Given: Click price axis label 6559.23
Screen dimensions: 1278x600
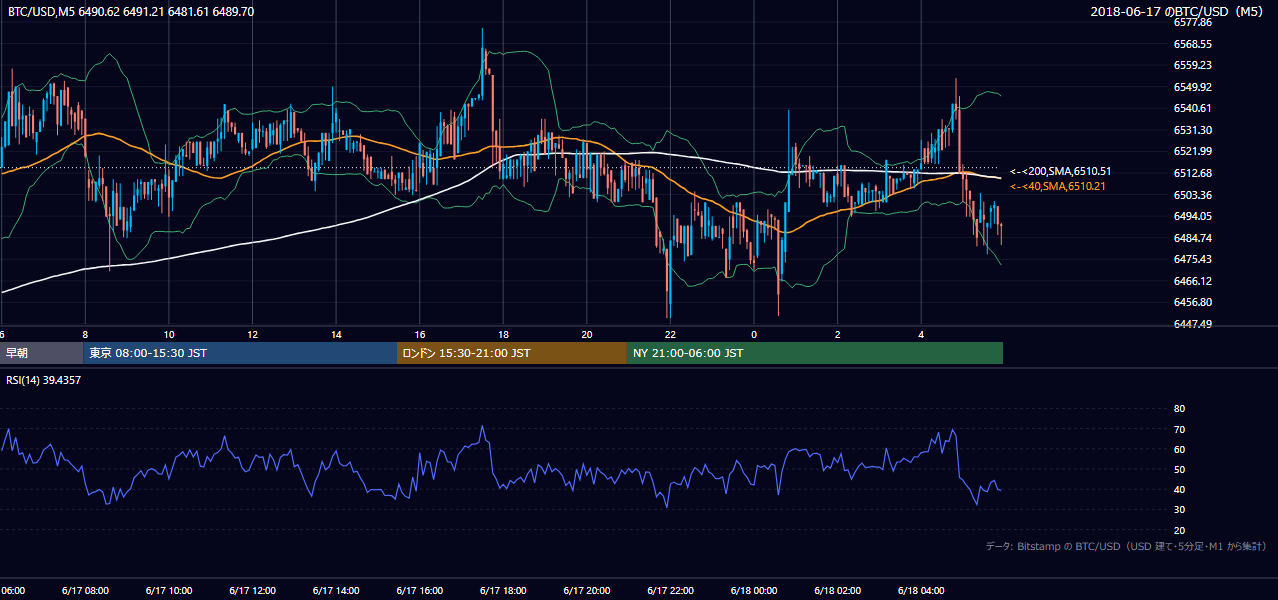Looking at the screenshot, I should (x=1193, y=65).
